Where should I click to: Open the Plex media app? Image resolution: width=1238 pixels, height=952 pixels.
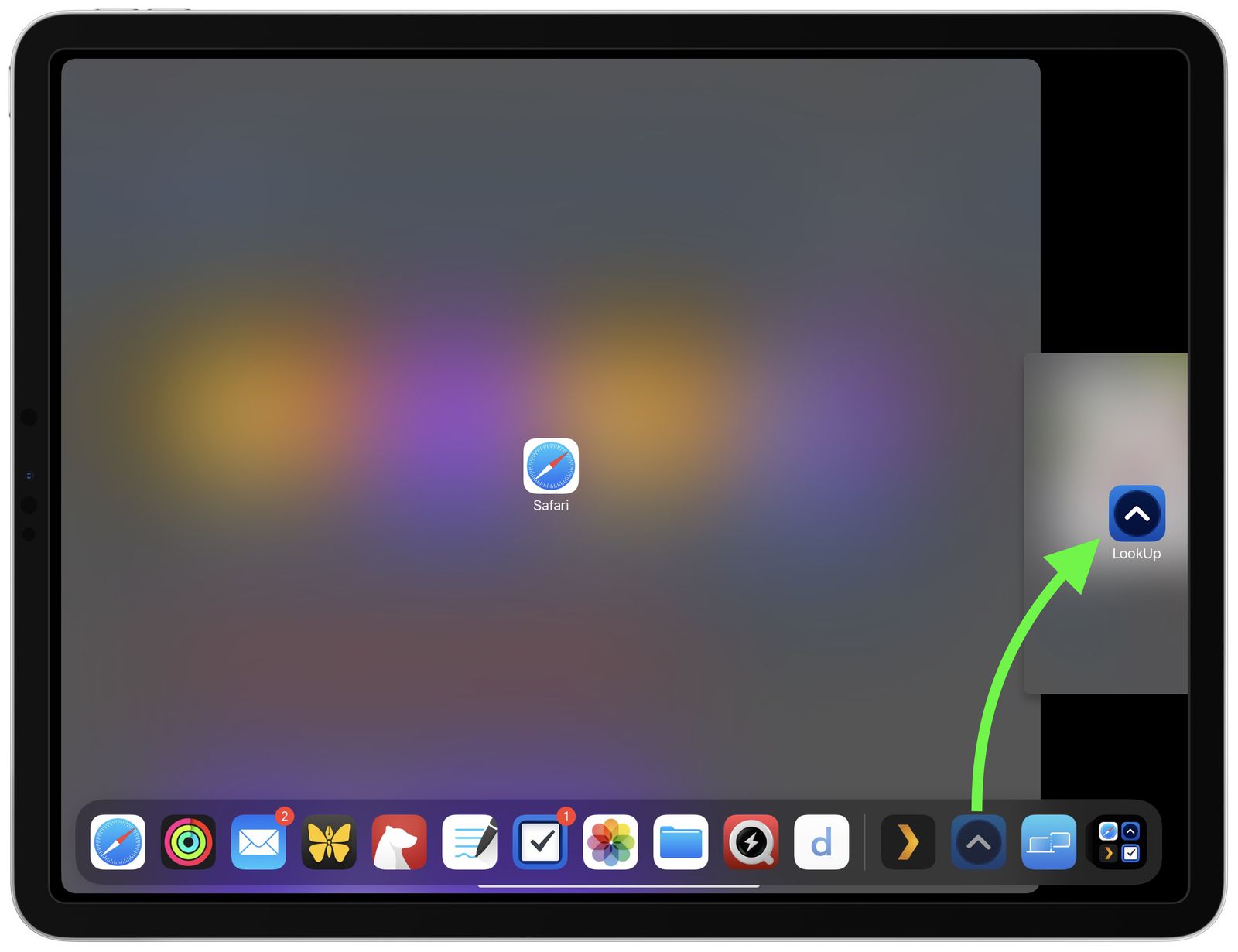907,843
